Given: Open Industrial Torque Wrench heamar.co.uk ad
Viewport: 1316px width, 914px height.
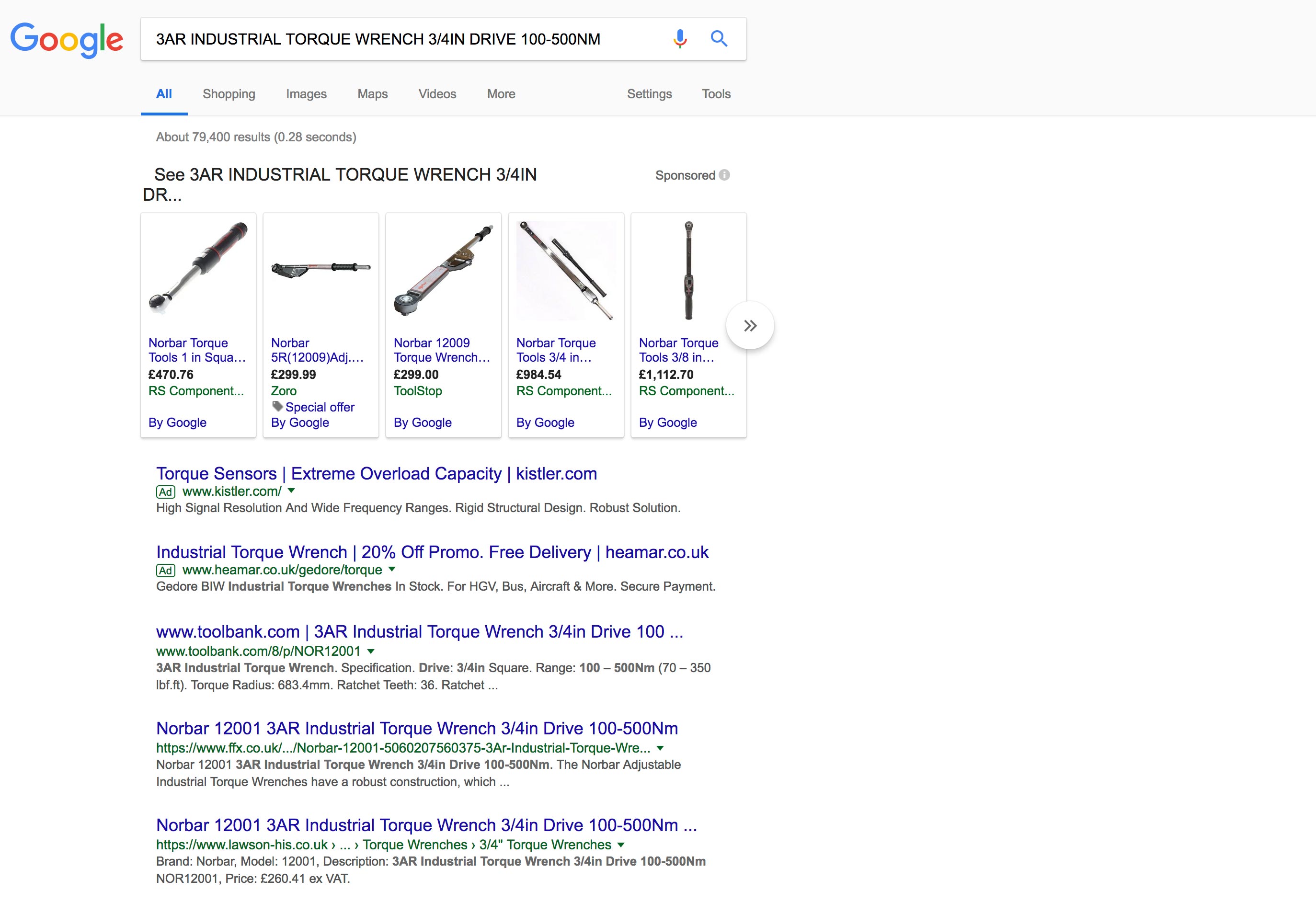Looking at the screenshot, I should pos(433,552).
